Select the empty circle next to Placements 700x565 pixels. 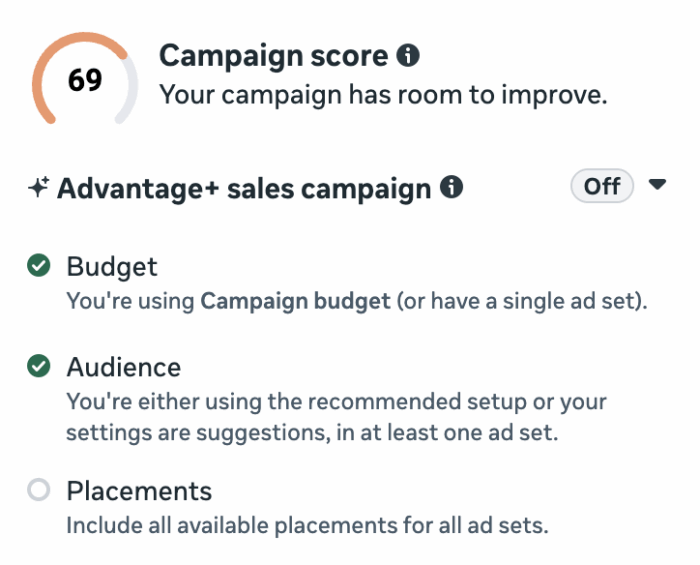pyautogui.click(x=39, y=491)
